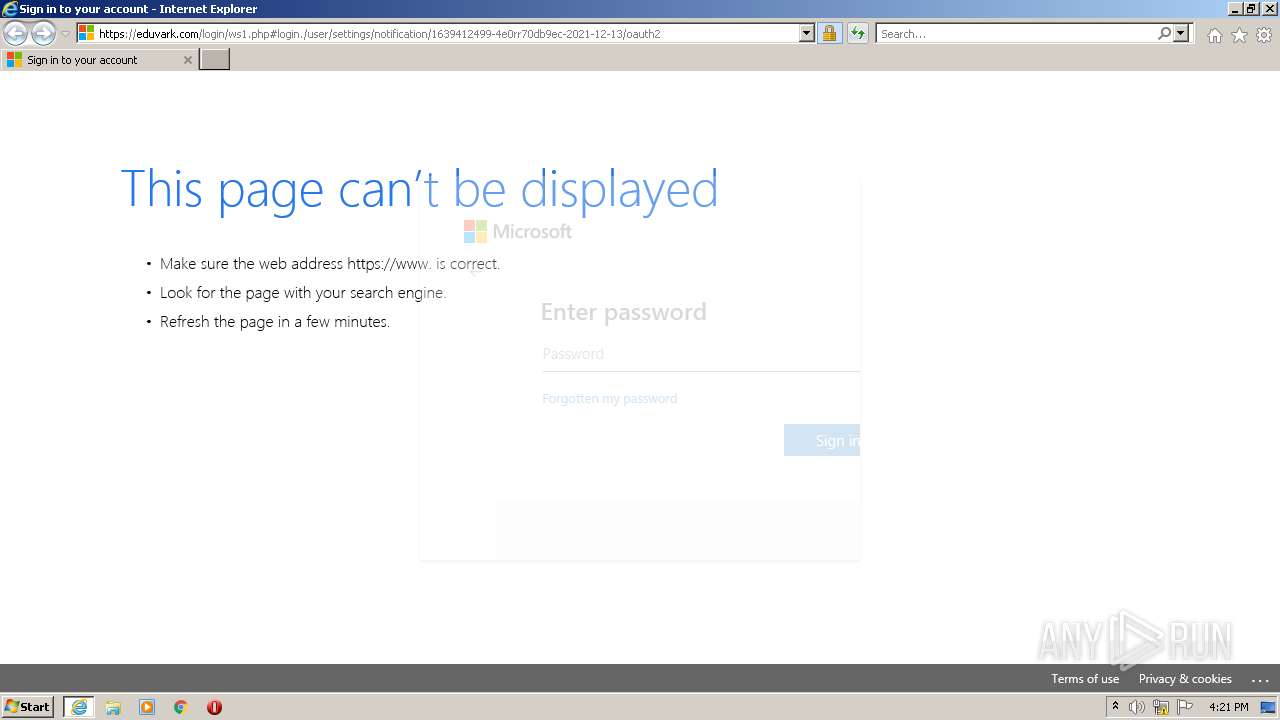Screen dimensions: 1280x720
Task: Open a new blank tab
Action: click(215, 60)
